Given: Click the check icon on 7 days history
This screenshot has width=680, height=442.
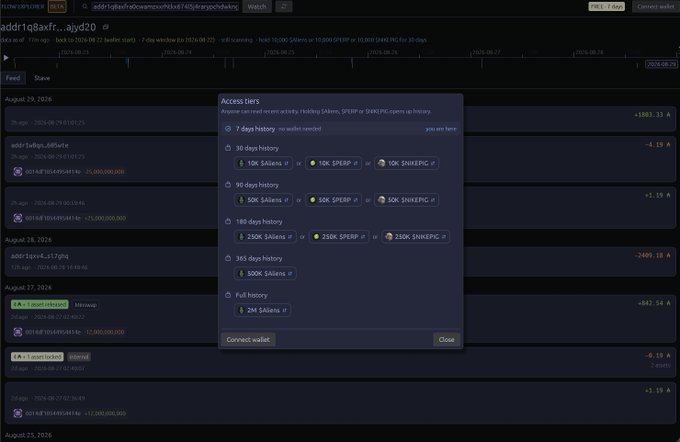Looking at the screenshot, I should click(228, 129).
